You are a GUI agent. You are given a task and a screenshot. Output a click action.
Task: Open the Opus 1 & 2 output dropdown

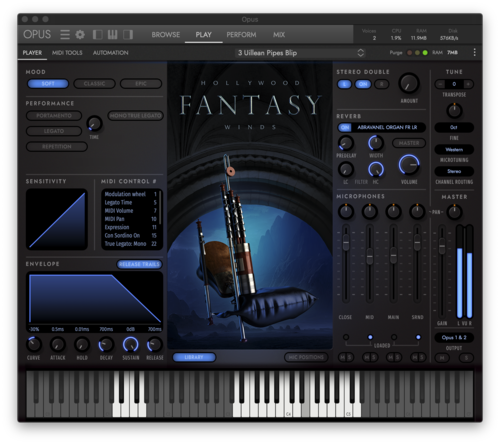coord(454,338)
